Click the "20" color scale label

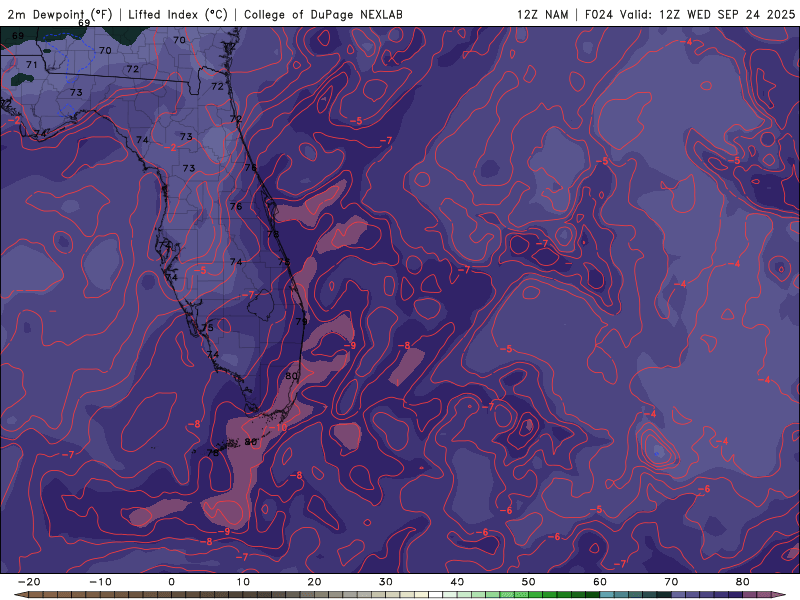[314, 582]
